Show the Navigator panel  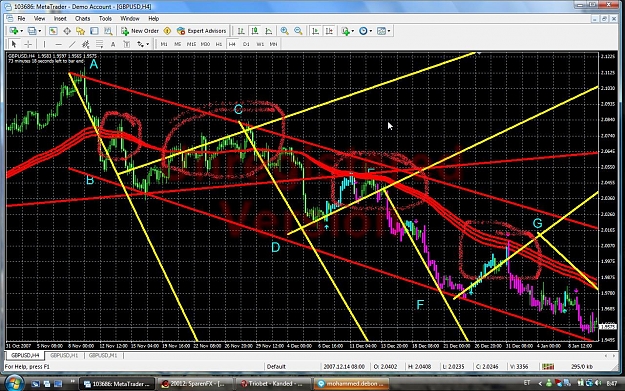[81, 31]
